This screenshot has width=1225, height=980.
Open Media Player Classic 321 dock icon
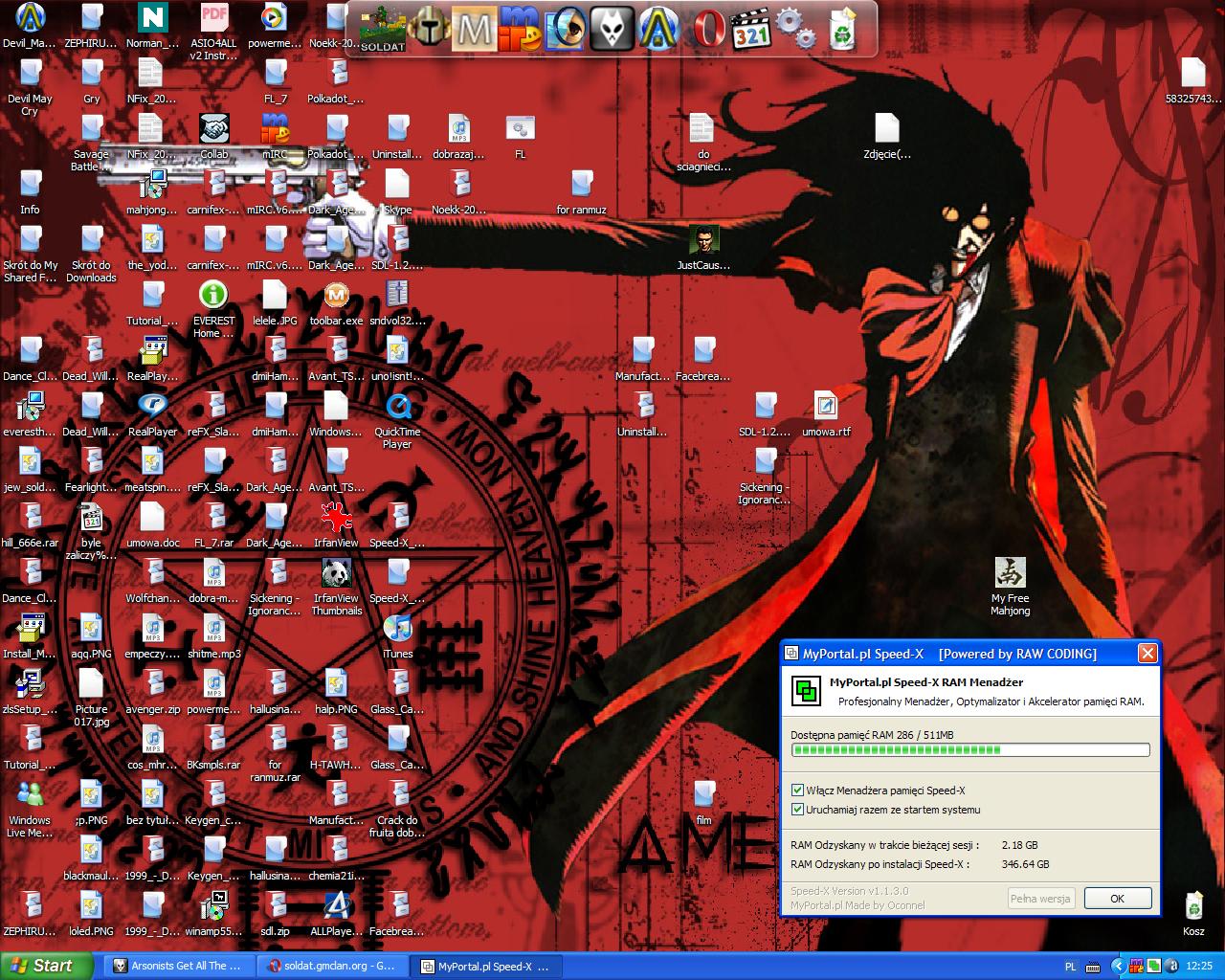coord(751,30)
